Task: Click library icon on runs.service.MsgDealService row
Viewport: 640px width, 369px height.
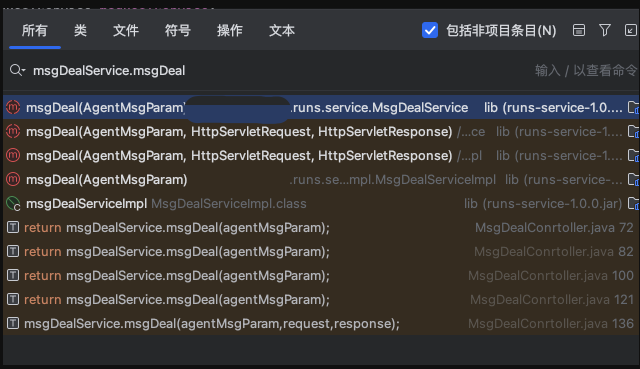Action: coord(633,108)
